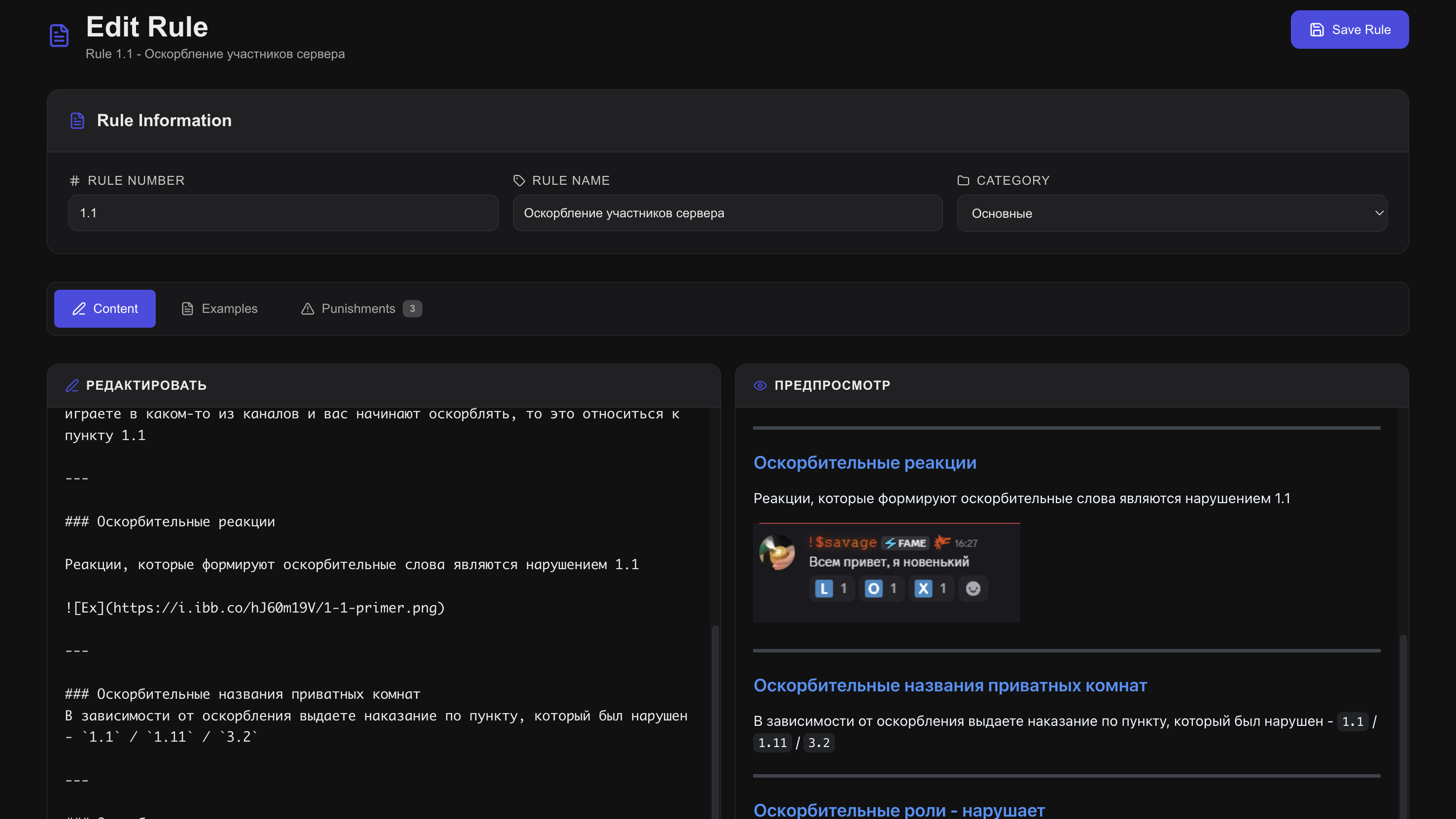This screenshot has height=819, width=1456.
Task: Focus the Rule Number input field
Action: [283, 213]
